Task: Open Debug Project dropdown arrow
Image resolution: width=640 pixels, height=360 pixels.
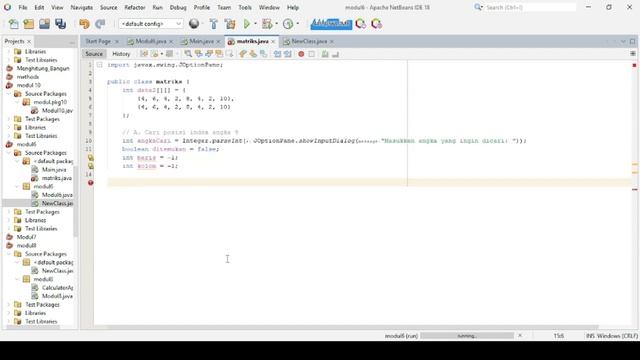Action: [276, 24]
